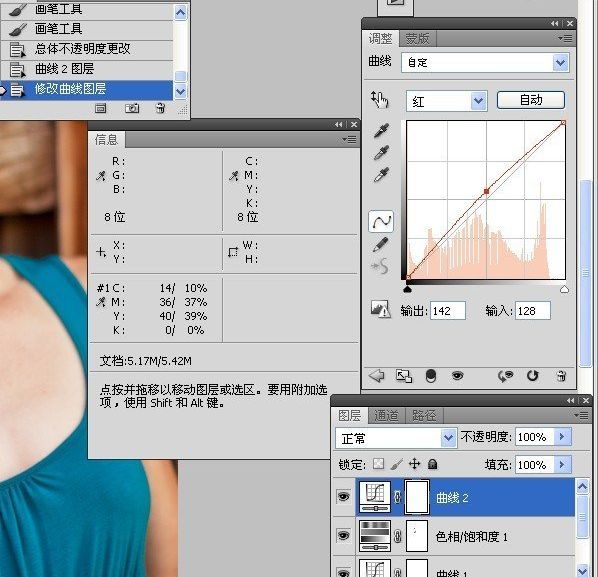Switch to the 调整 tab
The image size is (598, 577).
coord(381,39)
